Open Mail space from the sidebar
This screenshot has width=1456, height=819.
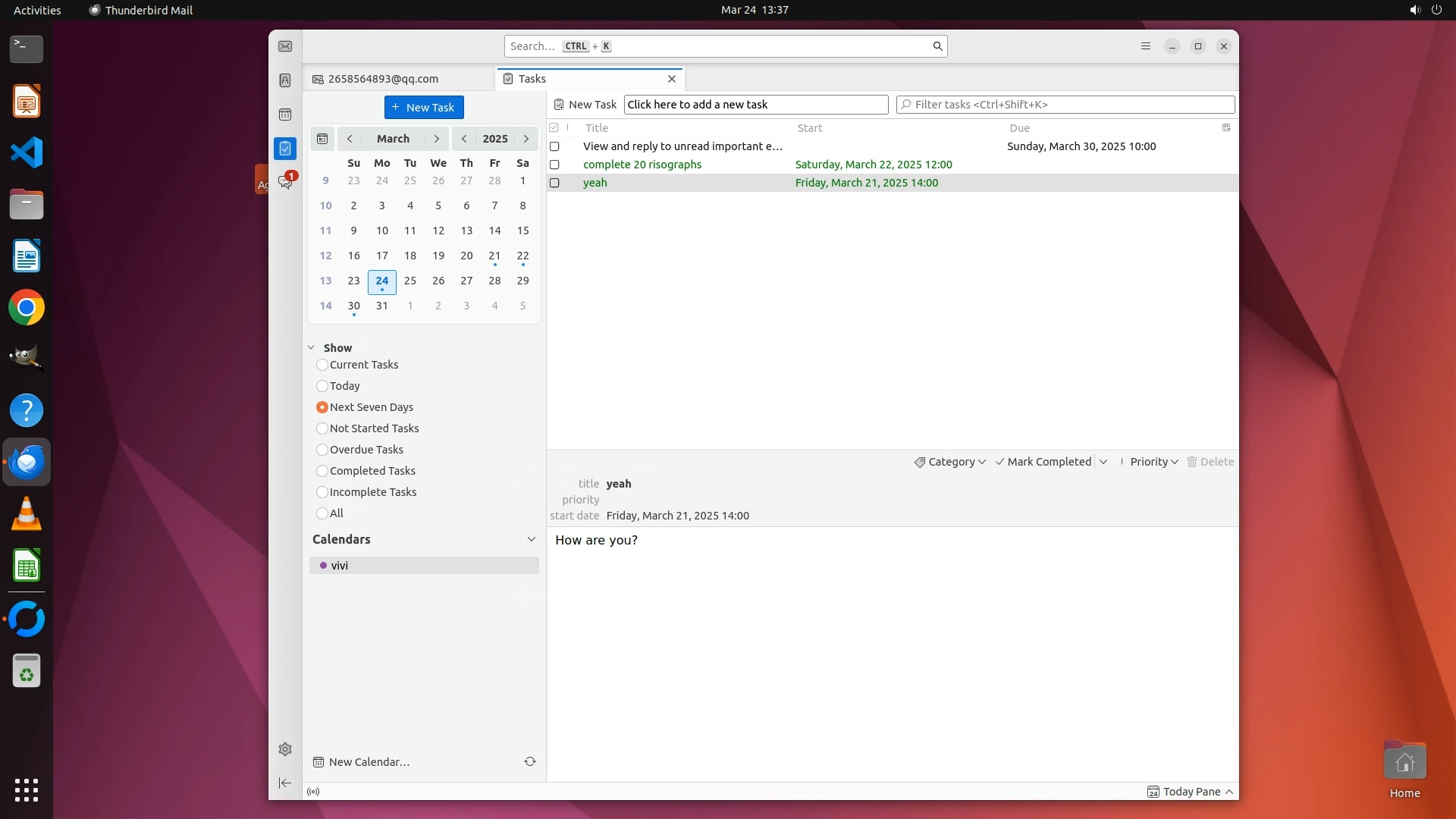(x=285, y=46)
